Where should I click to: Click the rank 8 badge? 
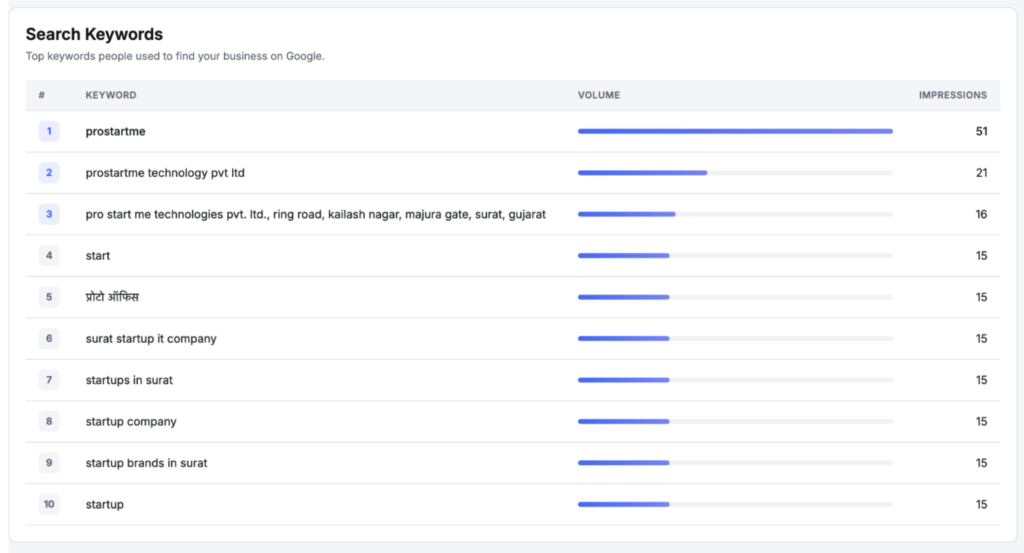click(49, 422)
